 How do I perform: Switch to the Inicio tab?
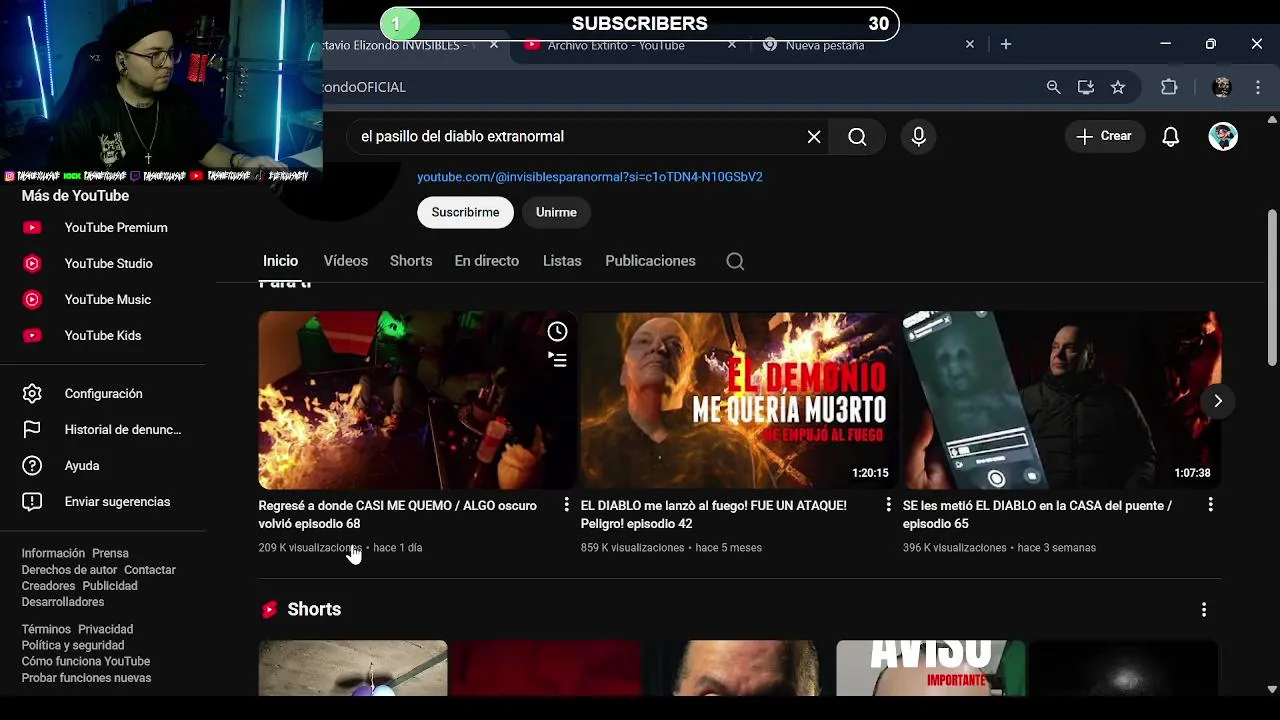click(280, 261)
